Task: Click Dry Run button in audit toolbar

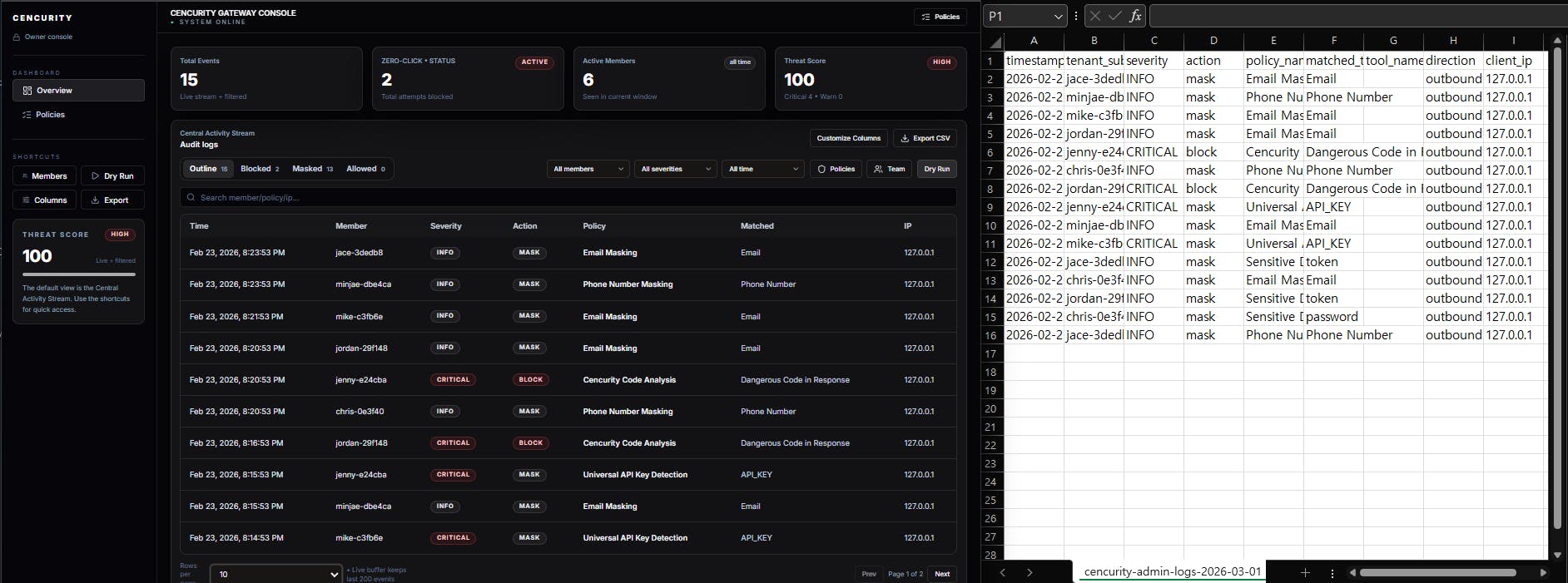Action: 937,169
